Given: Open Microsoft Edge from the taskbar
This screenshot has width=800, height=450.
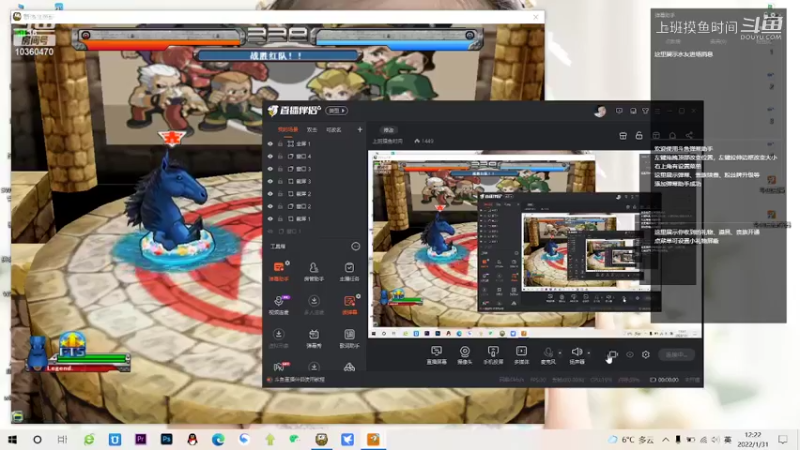Looking at the screenshot, I should (218, 439).
